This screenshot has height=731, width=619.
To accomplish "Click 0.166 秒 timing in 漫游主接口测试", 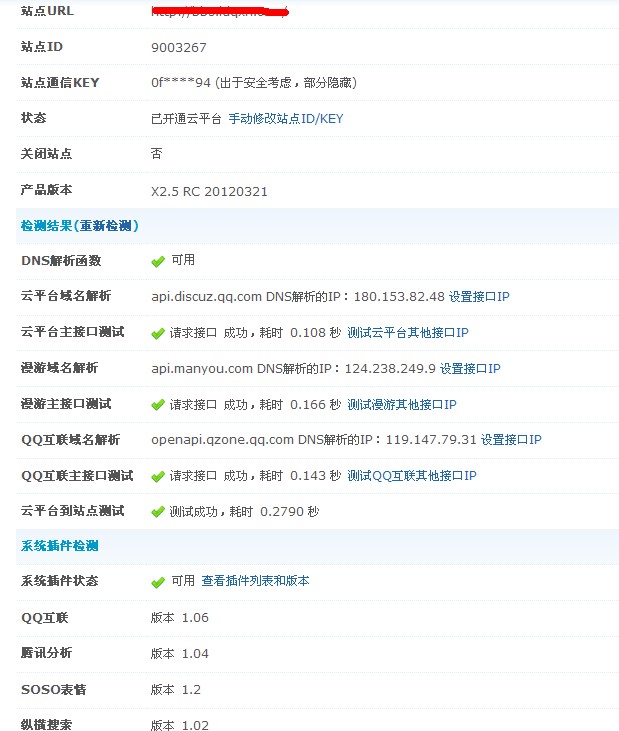I will point(316,405).
